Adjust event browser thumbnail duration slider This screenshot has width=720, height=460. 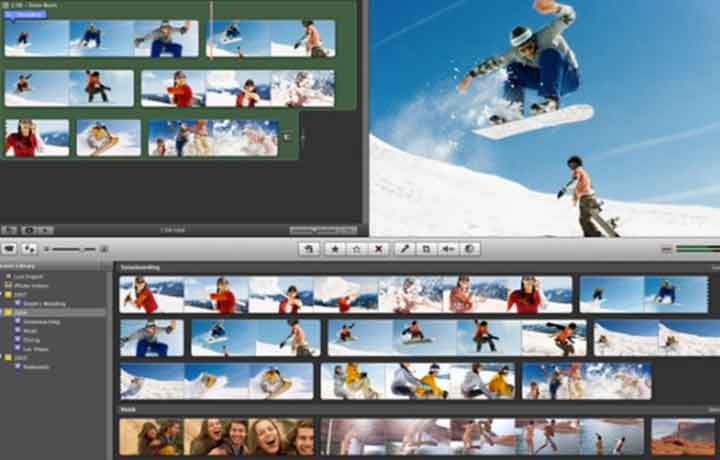coord(74,249)
